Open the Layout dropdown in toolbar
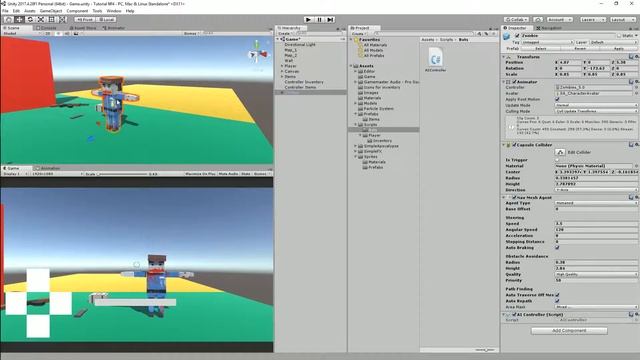The height and width of the screenshot is (360, 640). [622, 19]
